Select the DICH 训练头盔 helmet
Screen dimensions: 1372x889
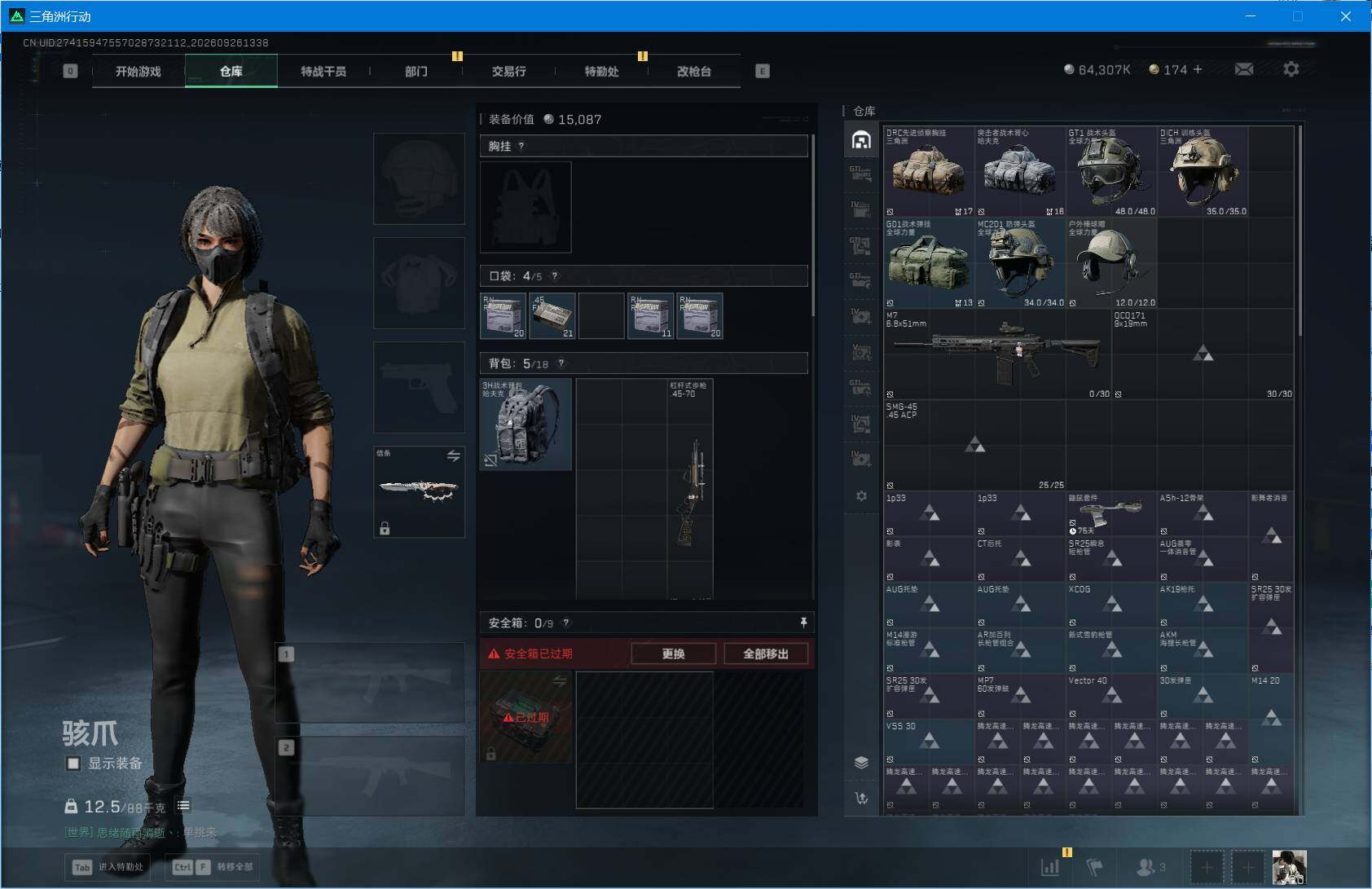pyautogui.click(x=1203, y=172)
